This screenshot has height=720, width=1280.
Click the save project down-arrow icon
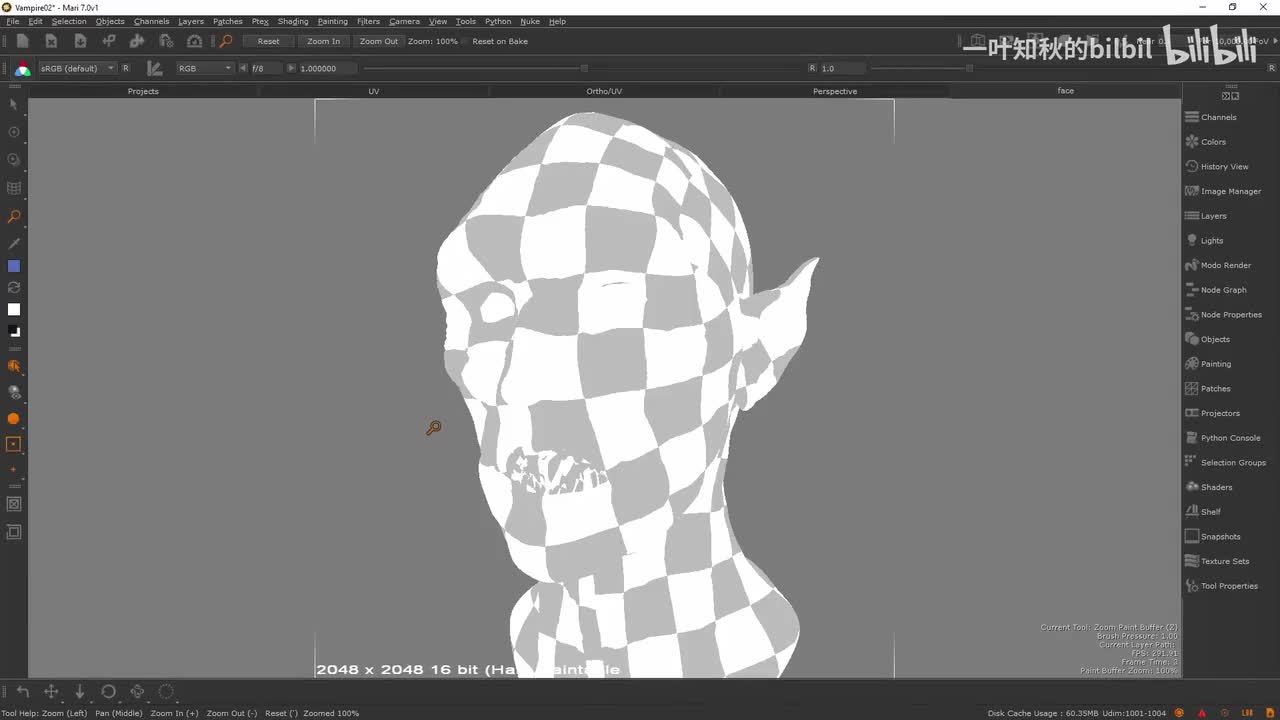[x=80, y=41]
